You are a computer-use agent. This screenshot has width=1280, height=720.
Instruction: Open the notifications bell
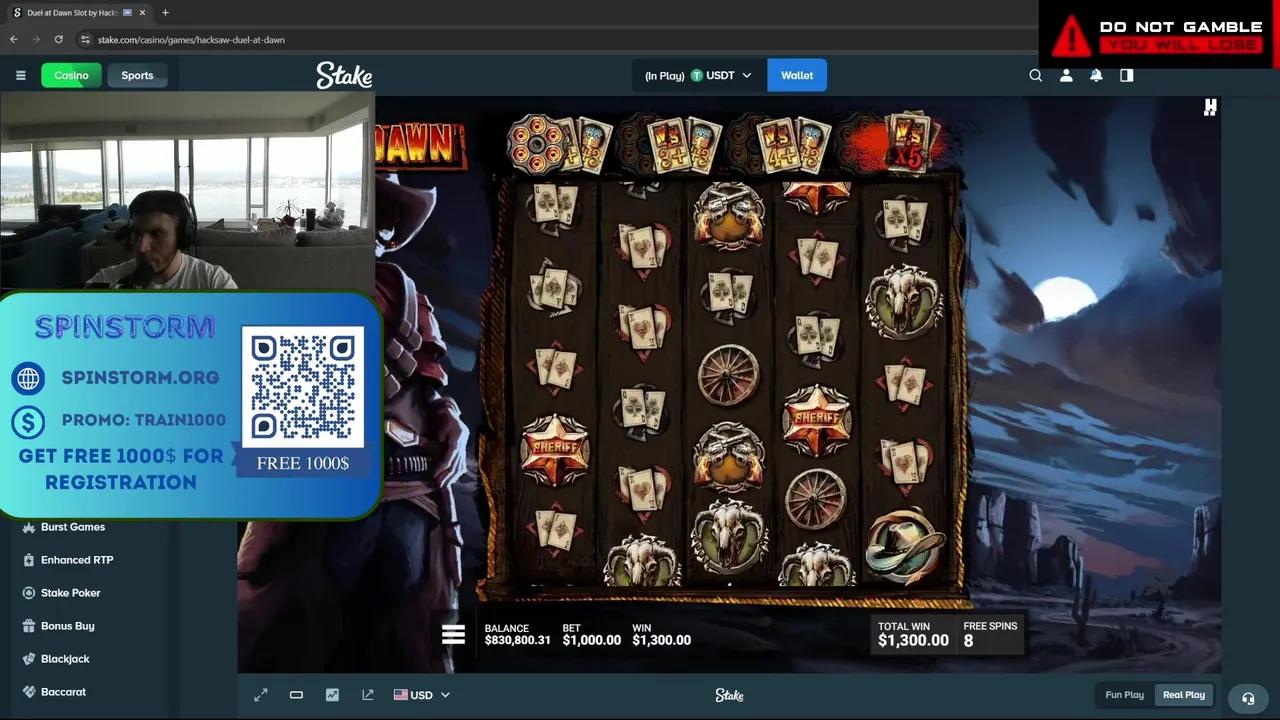pyautogui.click(x=1096, y=75)
